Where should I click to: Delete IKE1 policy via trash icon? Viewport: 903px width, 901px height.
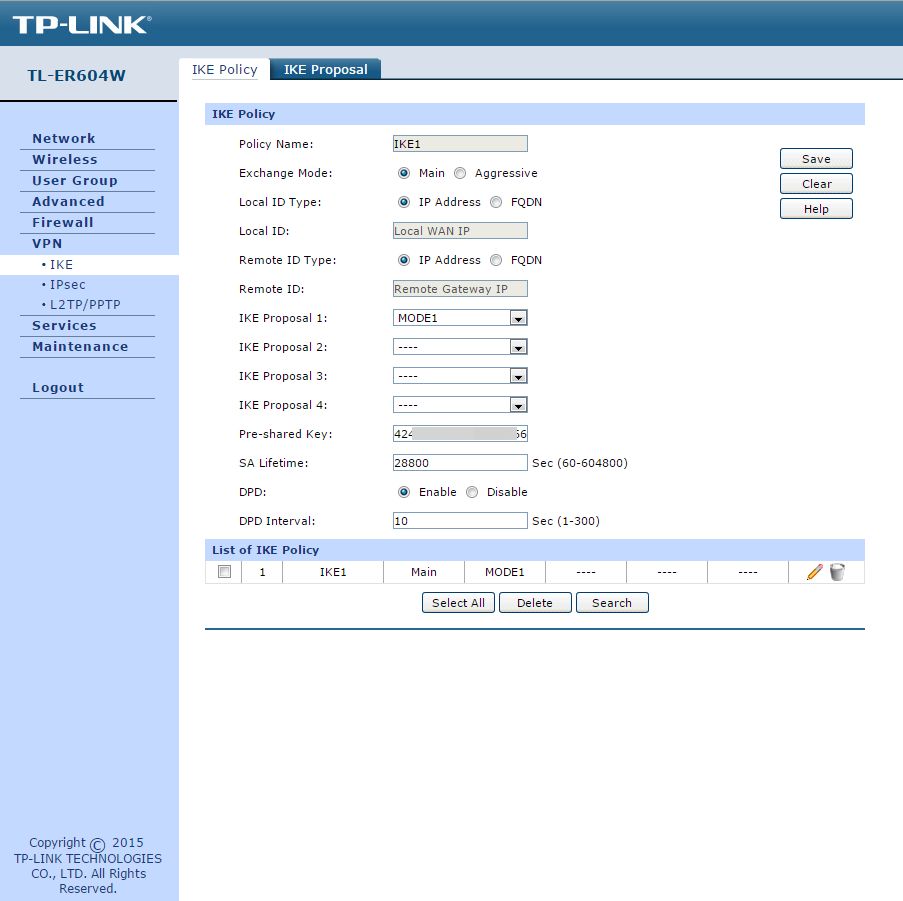tap(837, 572)
